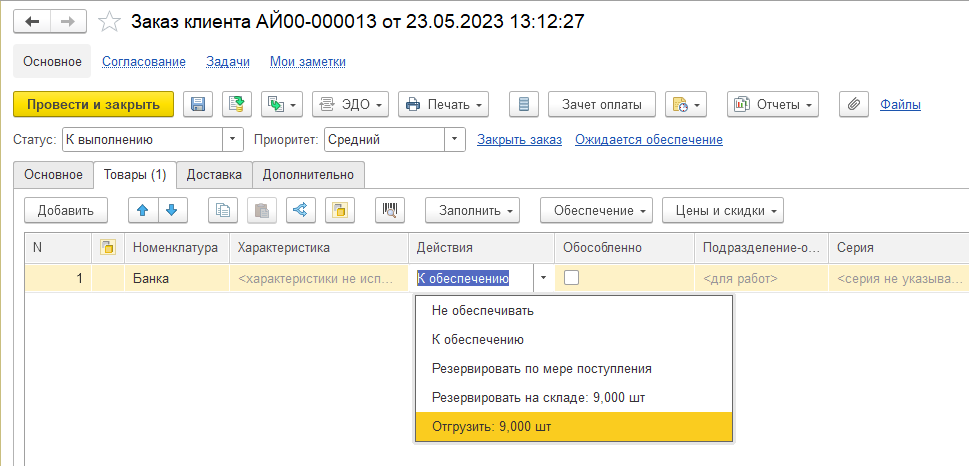
Task: Toggle the Обособленно checkbox in row 1
Action: click(572, 278)
